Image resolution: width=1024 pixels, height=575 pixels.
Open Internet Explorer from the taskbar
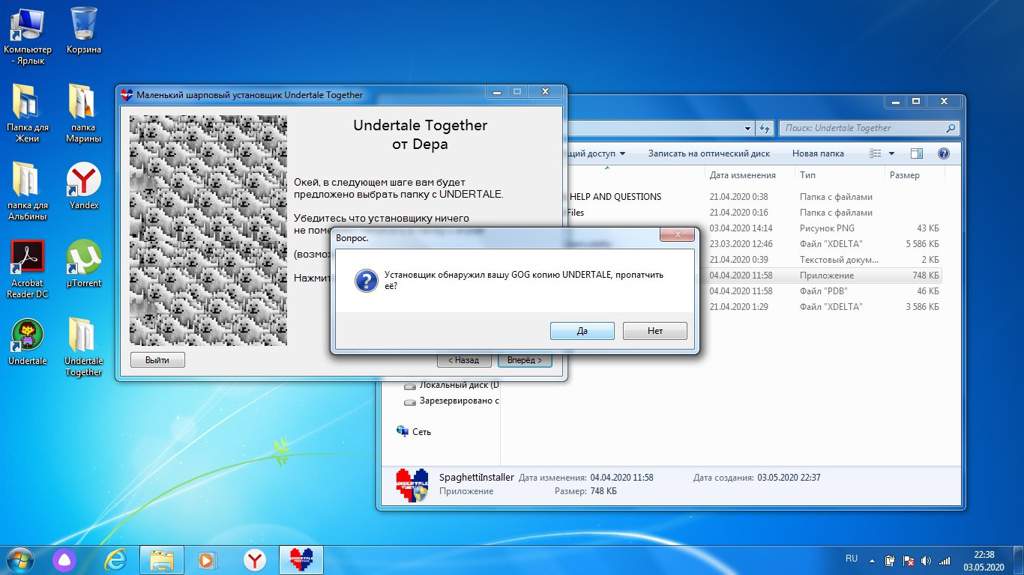(115, 560)
